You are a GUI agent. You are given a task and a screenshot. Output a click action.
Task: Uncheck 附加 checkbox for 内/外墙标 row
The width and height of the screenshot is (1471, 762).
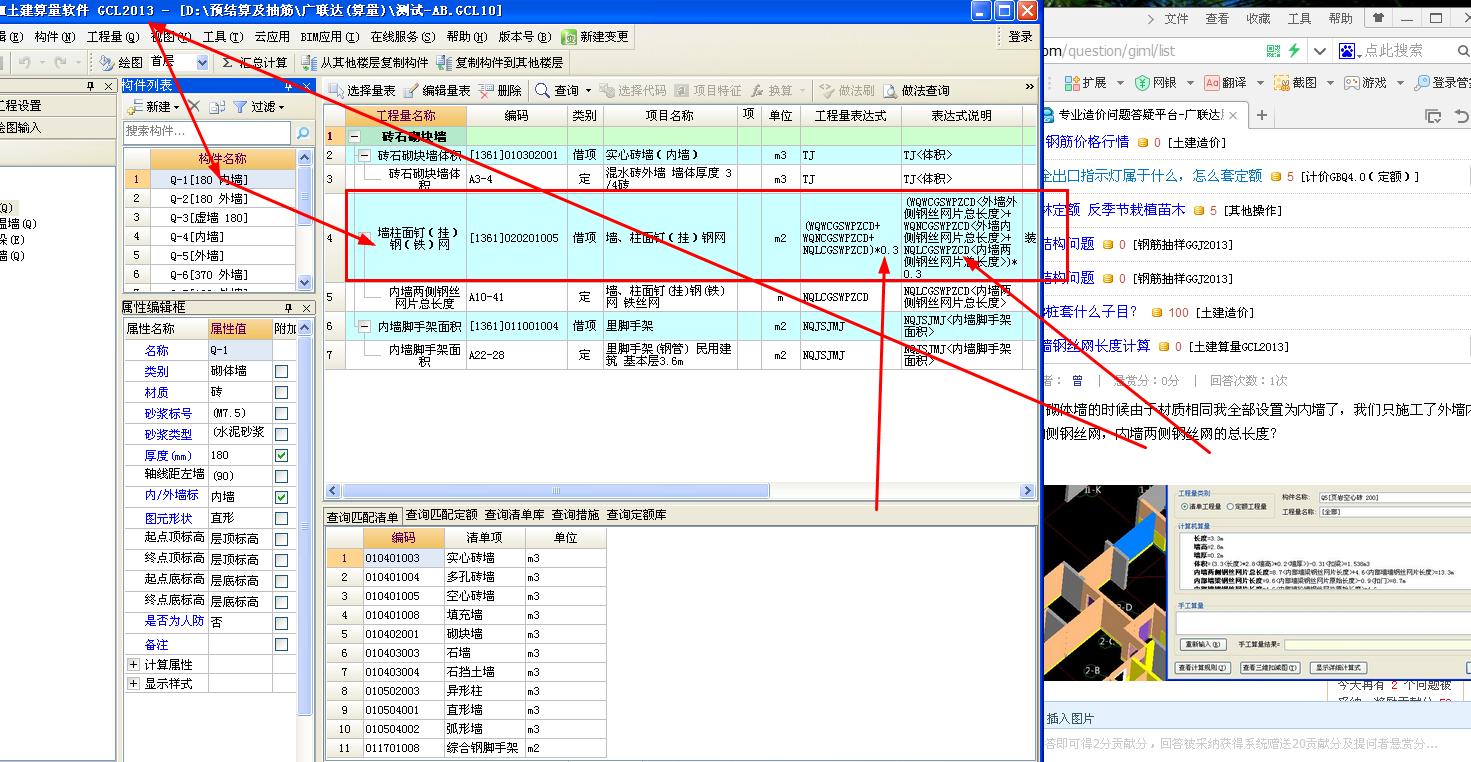coord(282,497)
